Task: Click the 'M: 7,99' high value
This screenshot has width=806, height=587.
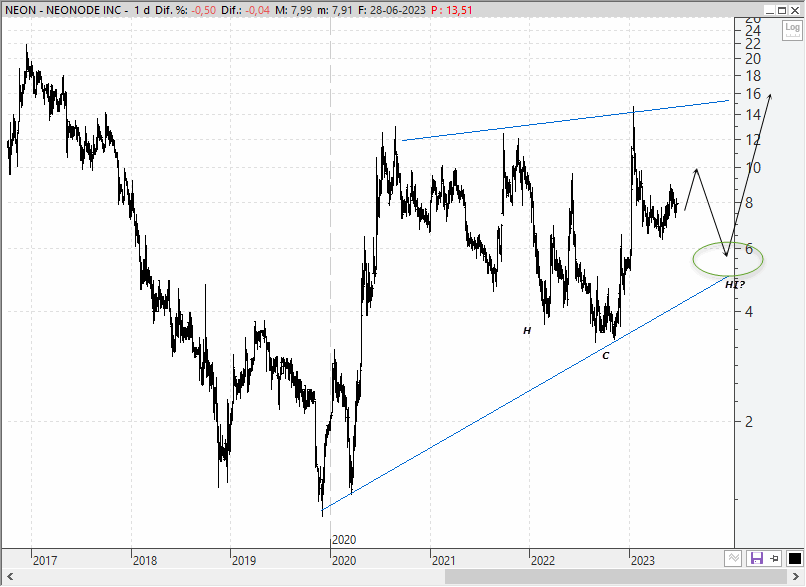Action: click(294, 10)
